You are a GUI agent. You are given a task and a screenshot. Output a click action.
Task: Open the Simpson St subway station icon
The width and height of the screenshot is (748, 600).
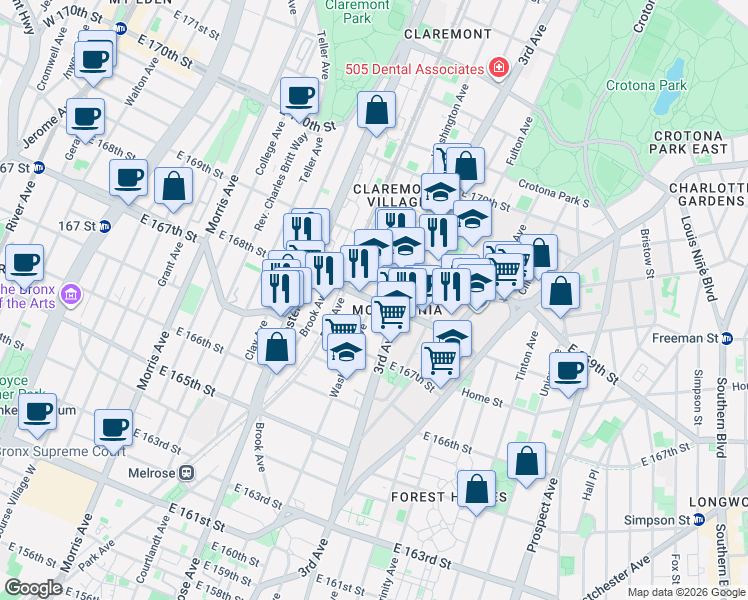point(698,520)
